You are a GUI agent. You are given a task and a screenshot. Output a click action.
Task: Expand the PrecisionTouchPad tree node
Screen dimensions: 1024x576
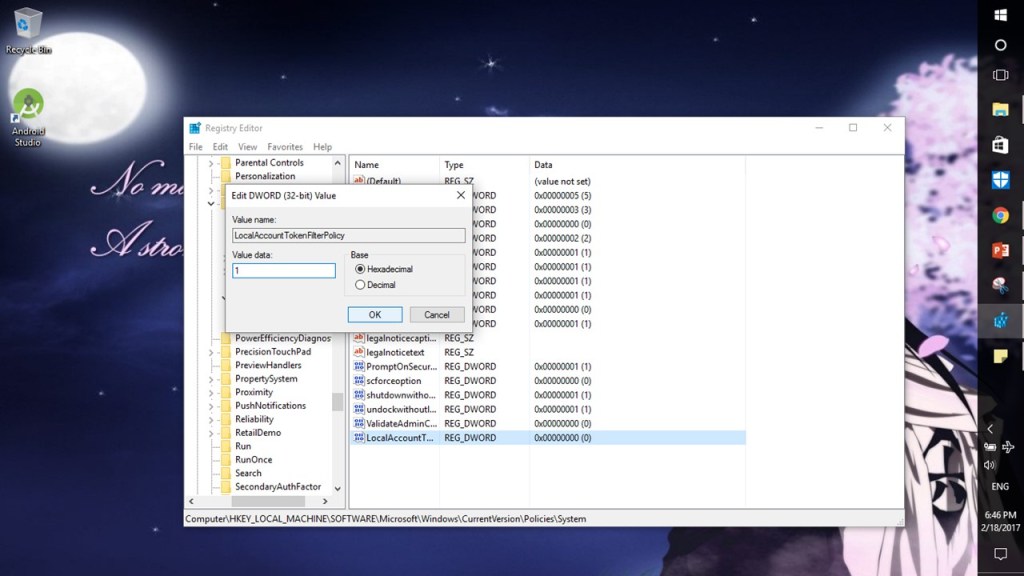211,352
